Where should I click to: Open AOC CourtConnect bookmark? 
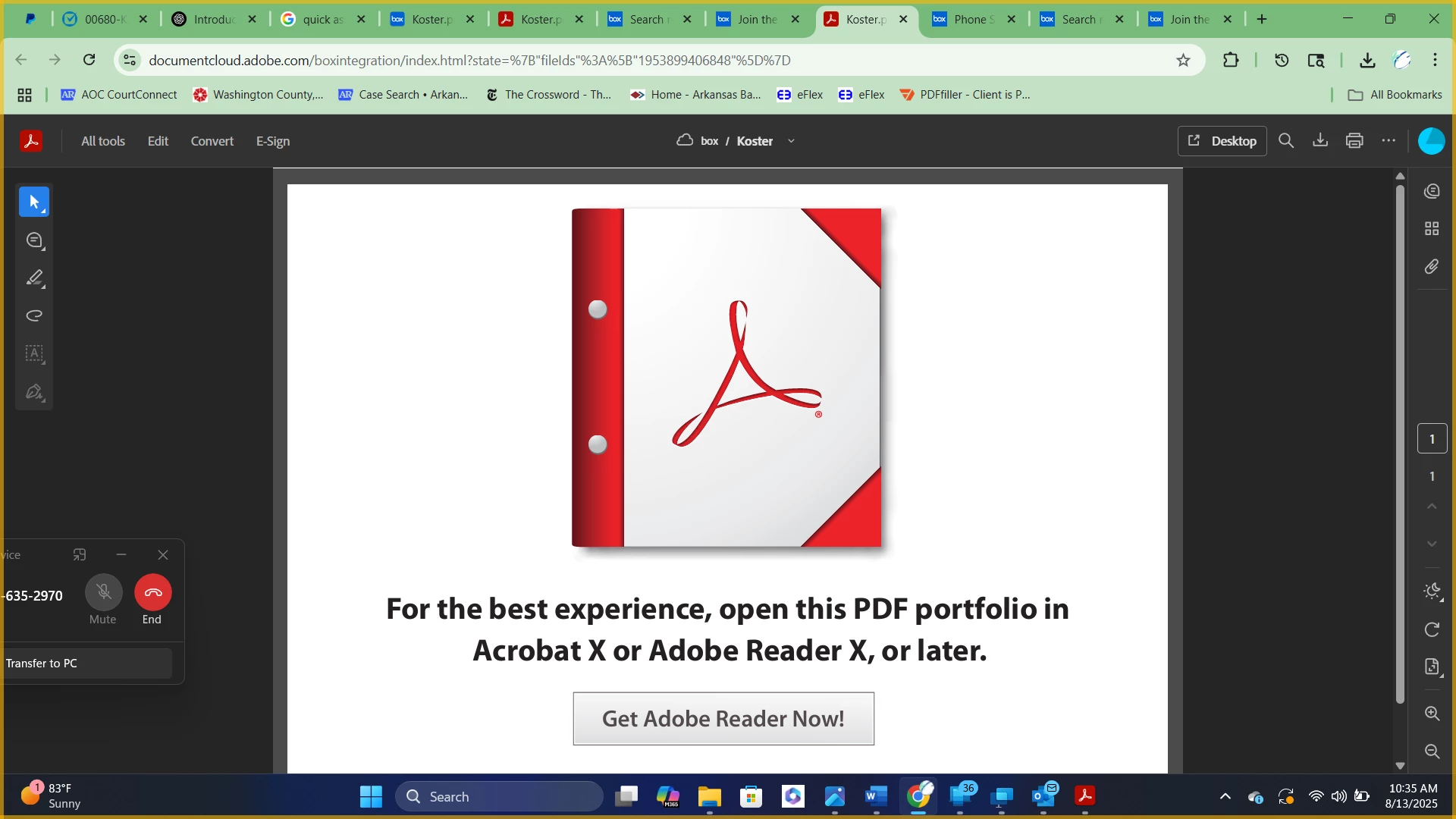tap(119, 95)
